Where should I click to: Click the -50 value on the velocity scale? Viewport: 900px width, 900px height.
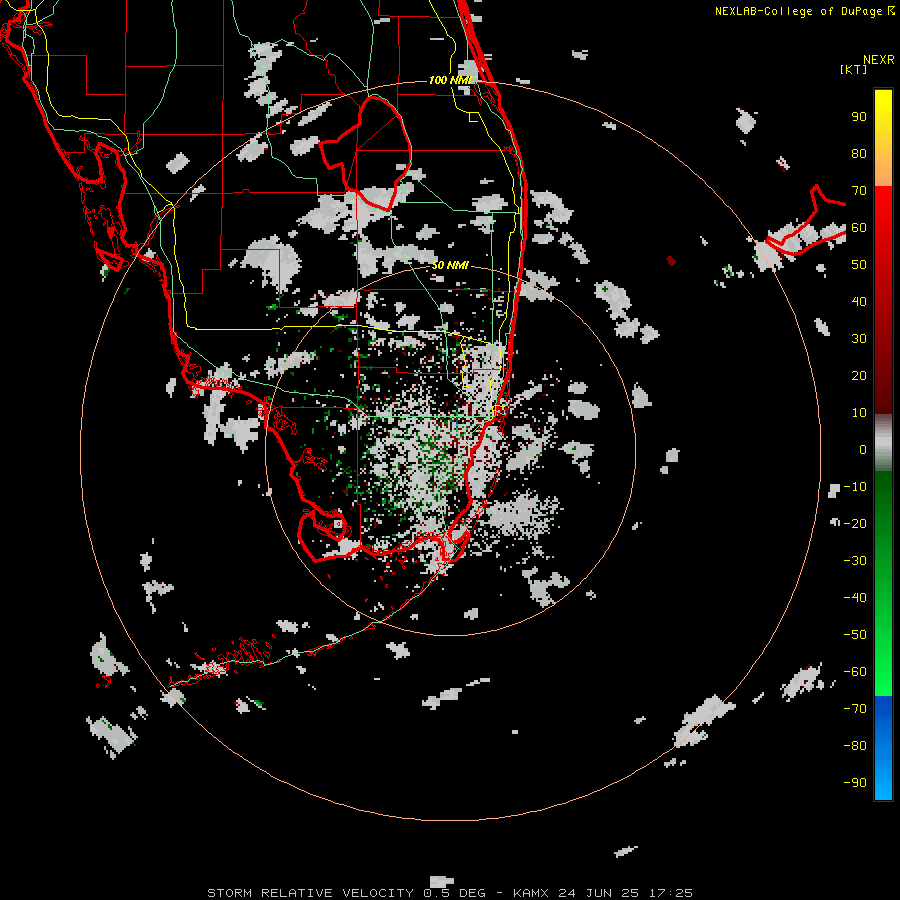(x=855, y=634)
